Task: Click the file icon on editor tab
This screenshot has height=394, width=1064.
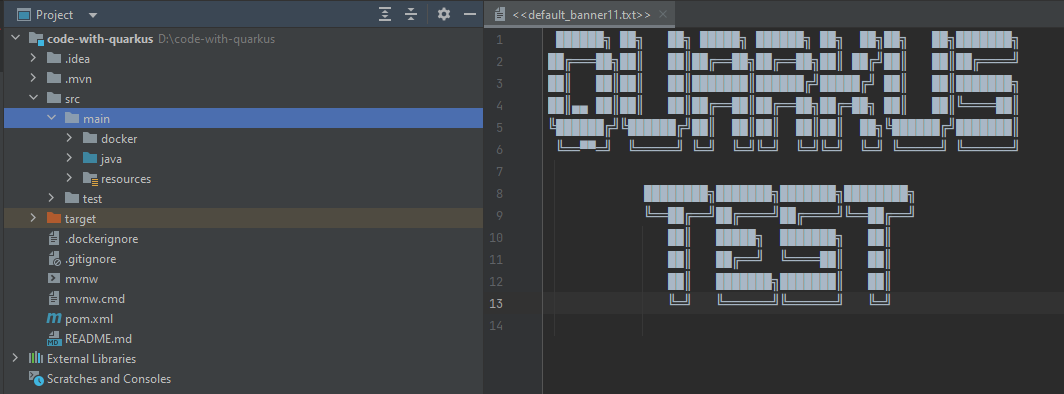Action: (x=500, y=14)
